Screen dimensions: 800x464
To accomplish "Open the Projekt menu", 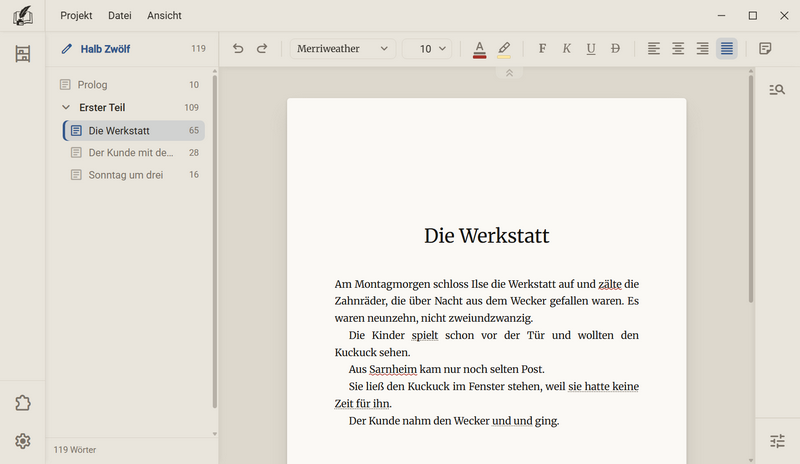I will pyautogui.click(x=76, y=16).
